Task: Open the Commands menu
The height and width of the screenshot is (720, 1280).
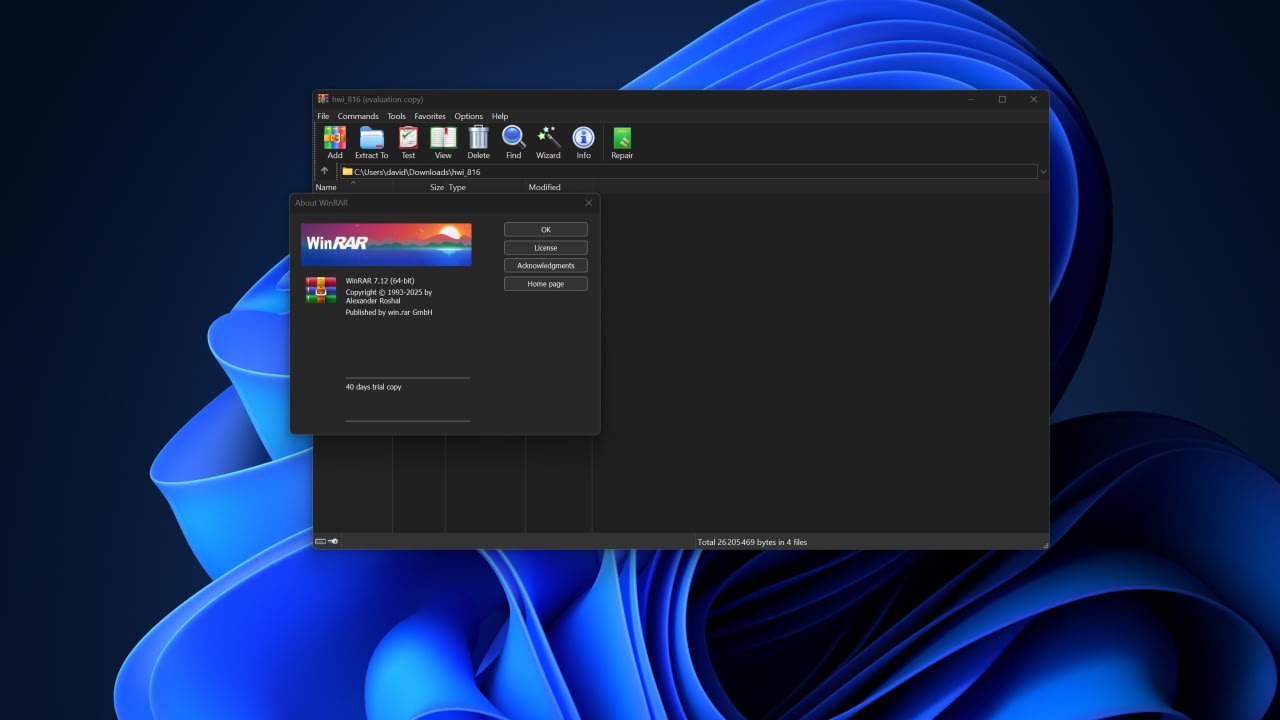Action: click(x=358, y=116)
